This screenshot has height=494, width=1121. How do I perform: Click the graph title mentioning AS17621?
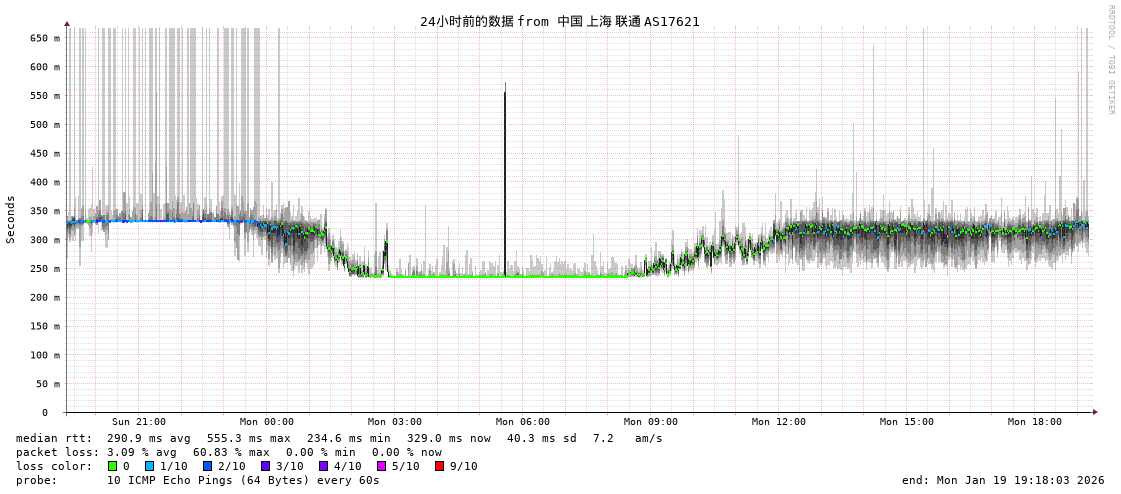[559, 21]
